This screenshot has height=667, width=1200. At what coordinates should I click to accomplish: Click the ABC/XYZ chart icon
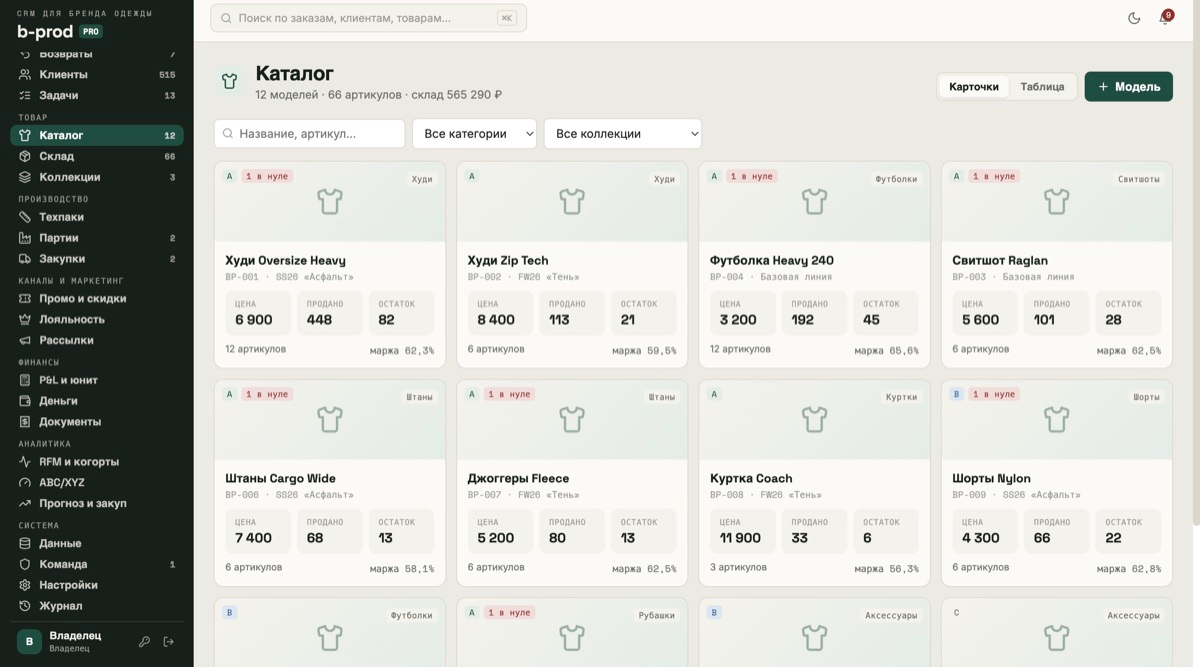click(x=25, y=482)
